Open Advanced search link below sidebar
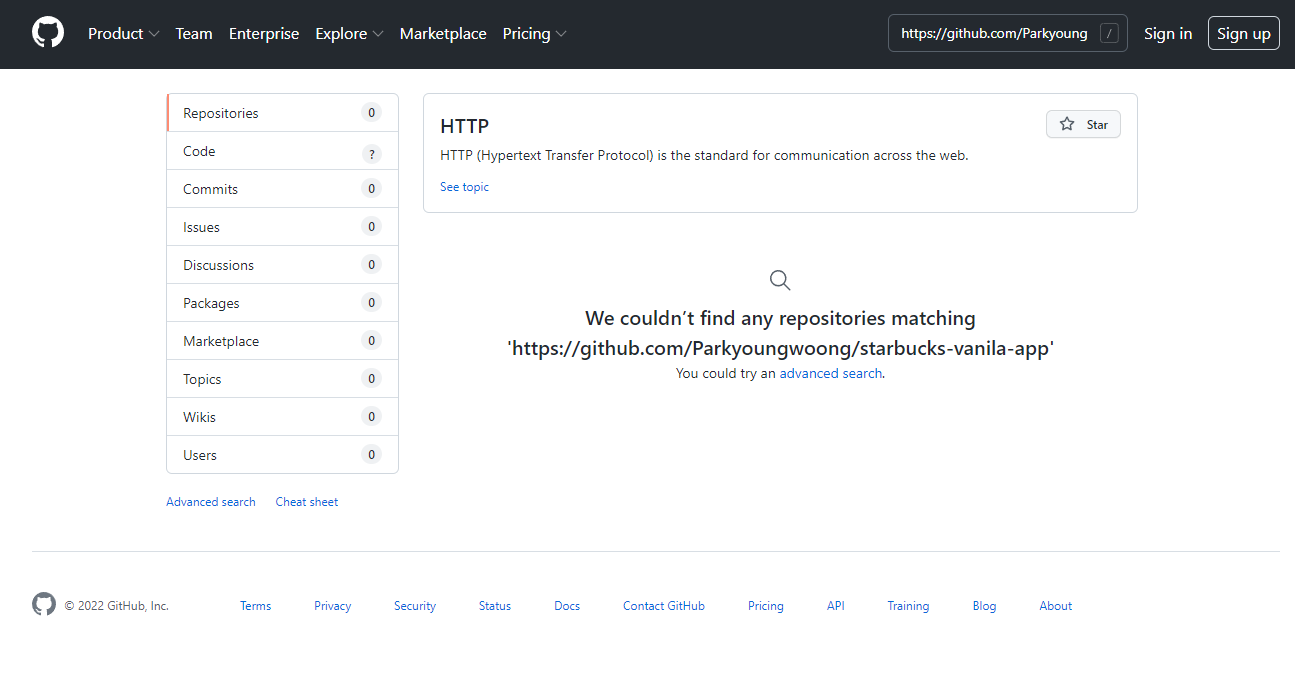Viewport: 1295px width, 697px height. [x=211, y=502]
